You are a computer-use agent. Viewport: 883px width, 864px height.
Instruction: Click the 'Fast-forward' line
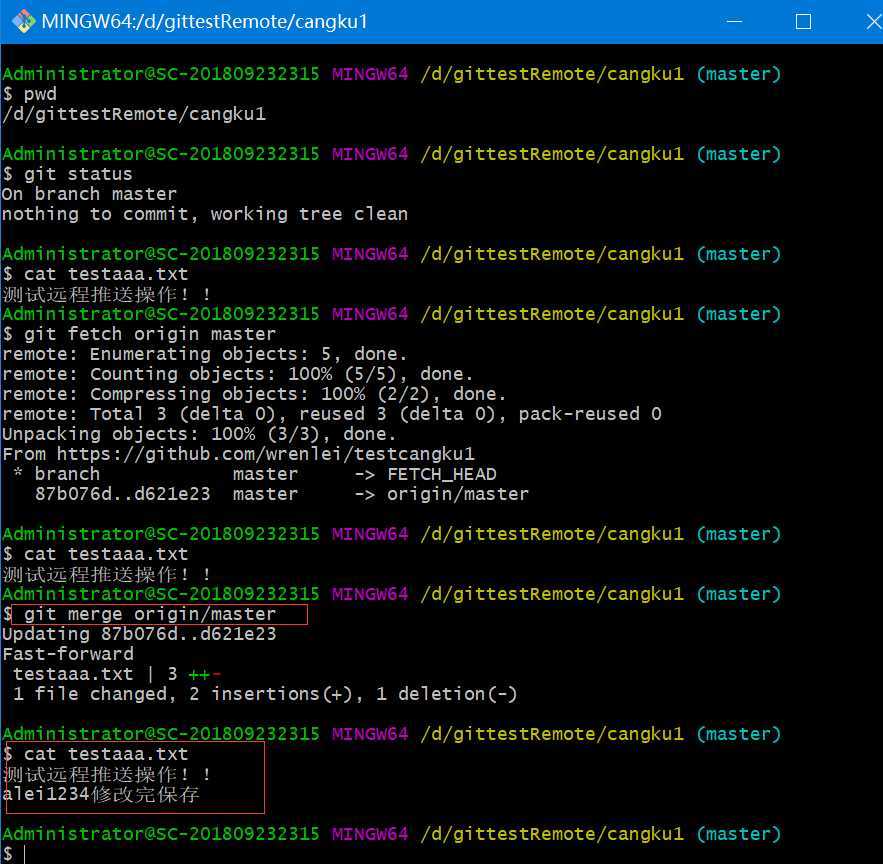point(68,654)
